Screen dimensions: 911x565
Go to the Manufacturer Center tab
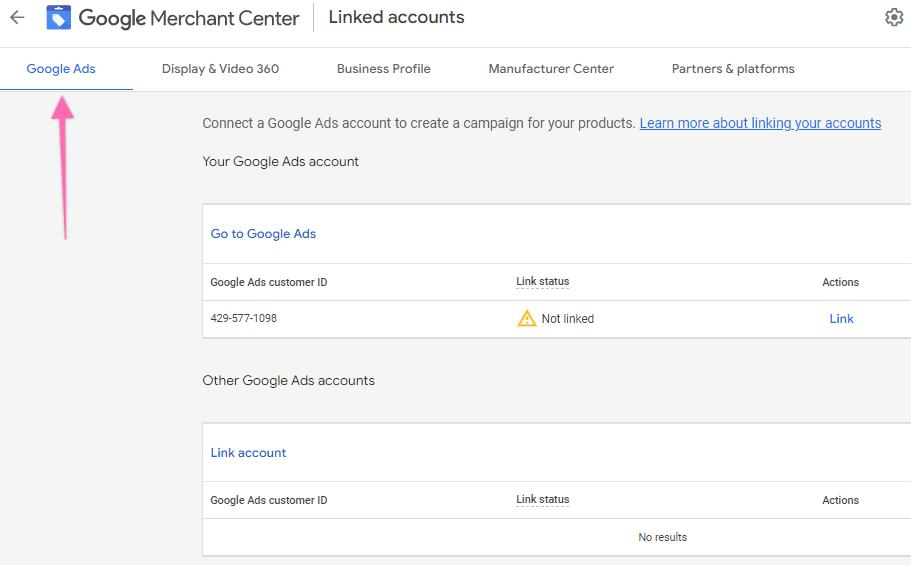(x=551, y=69)
